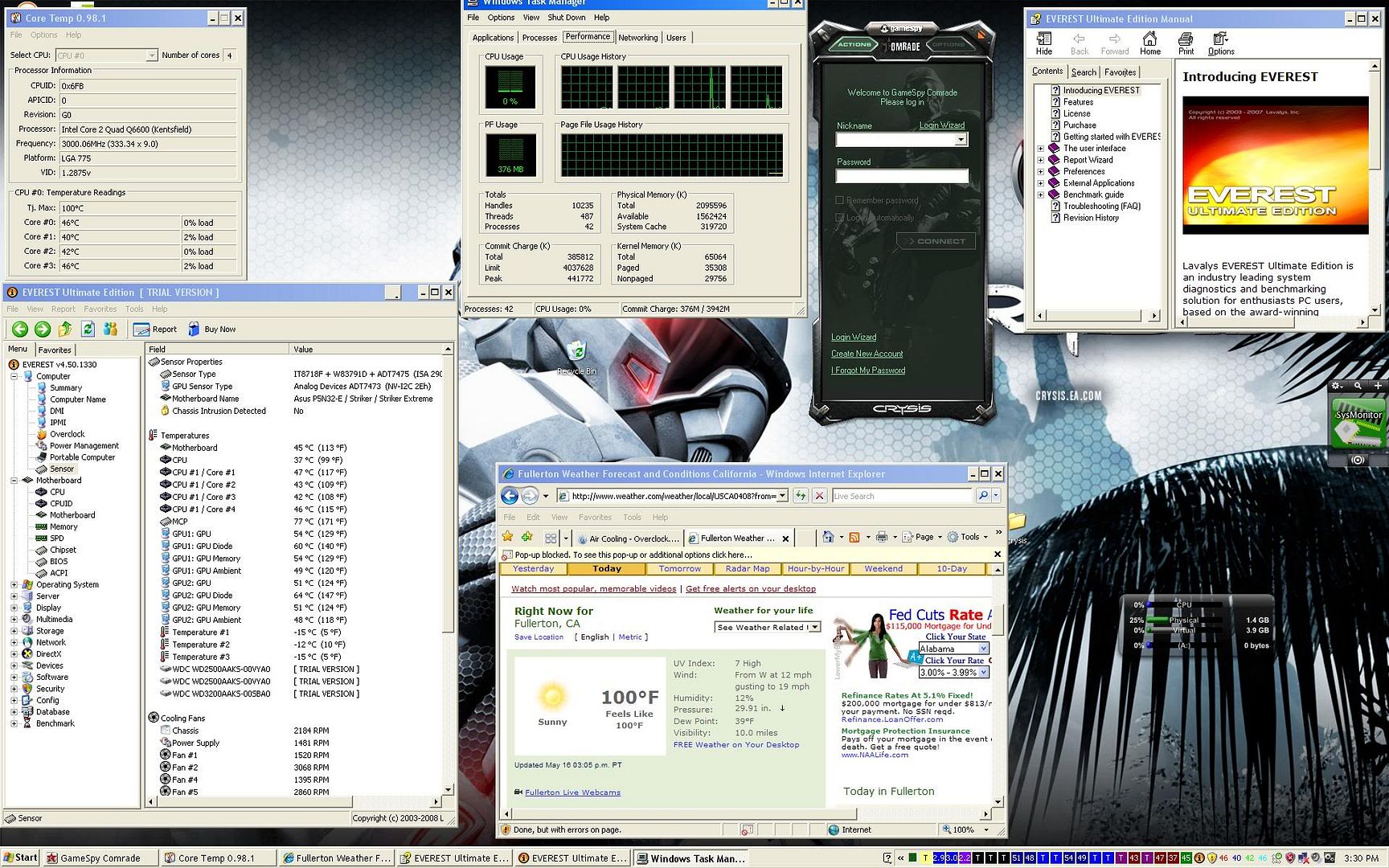Open the GameSpy Nickname dropdown
The width and height of the screenshot is (1389, 868).
[x=961, y=140]
